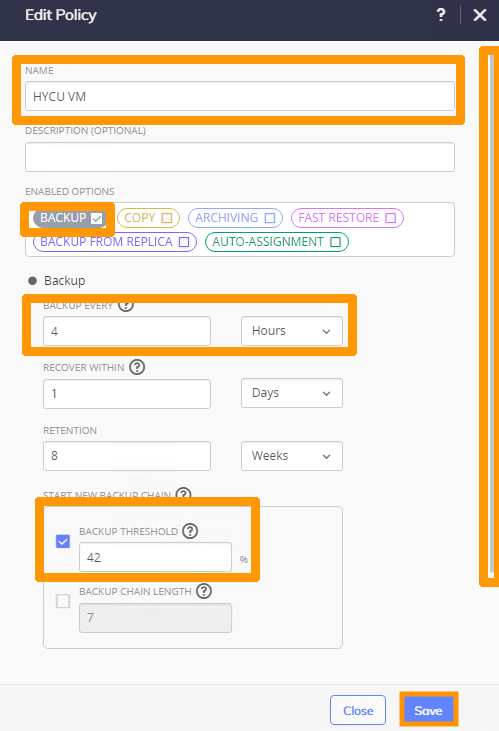Click the Backup Every help icon
The height and width of the screenshot is (731, 499).
coord(126,305)
